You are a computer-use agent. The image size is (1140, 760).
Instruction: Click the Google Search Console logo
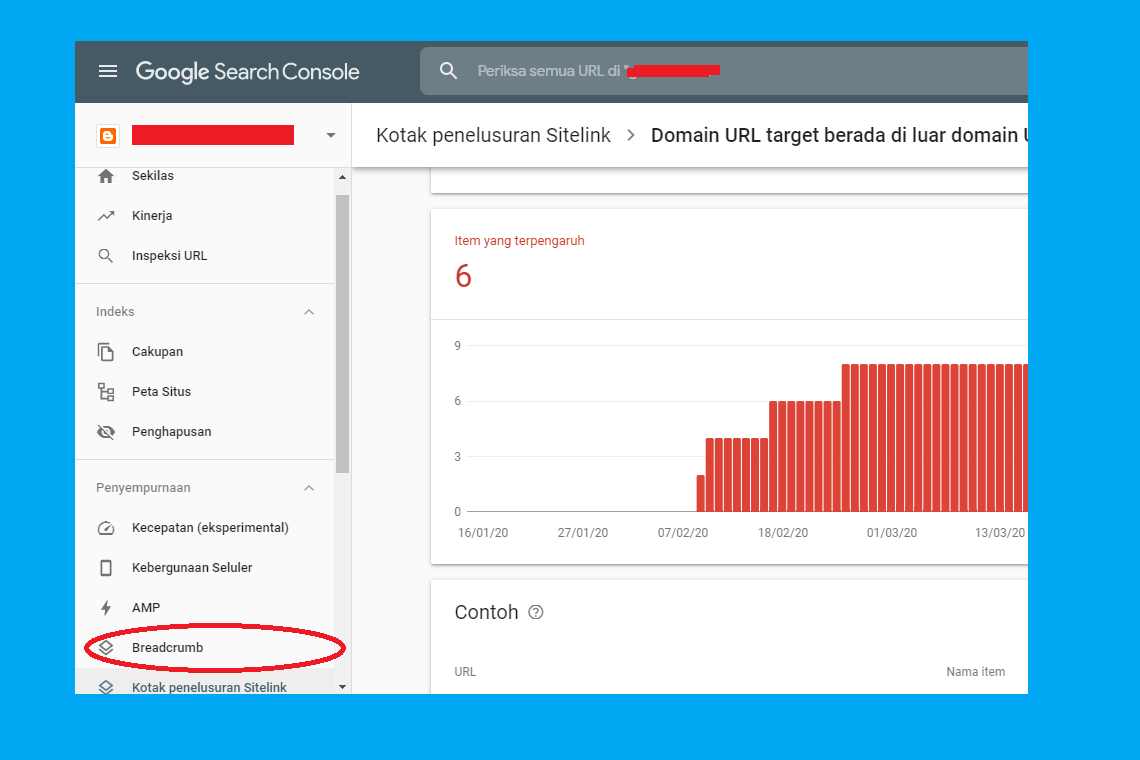[x=247, y=71]
